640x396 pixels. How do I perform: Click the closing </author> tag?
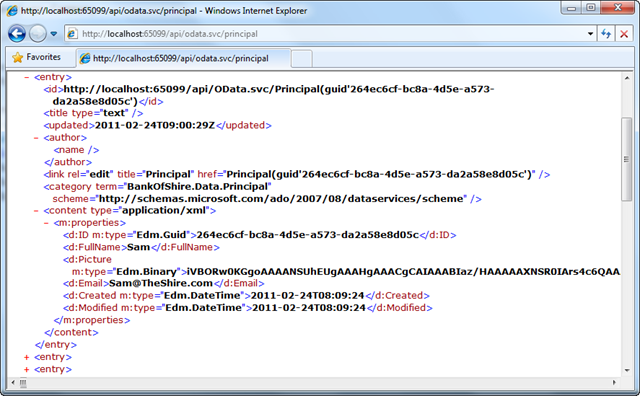point(68,162)
